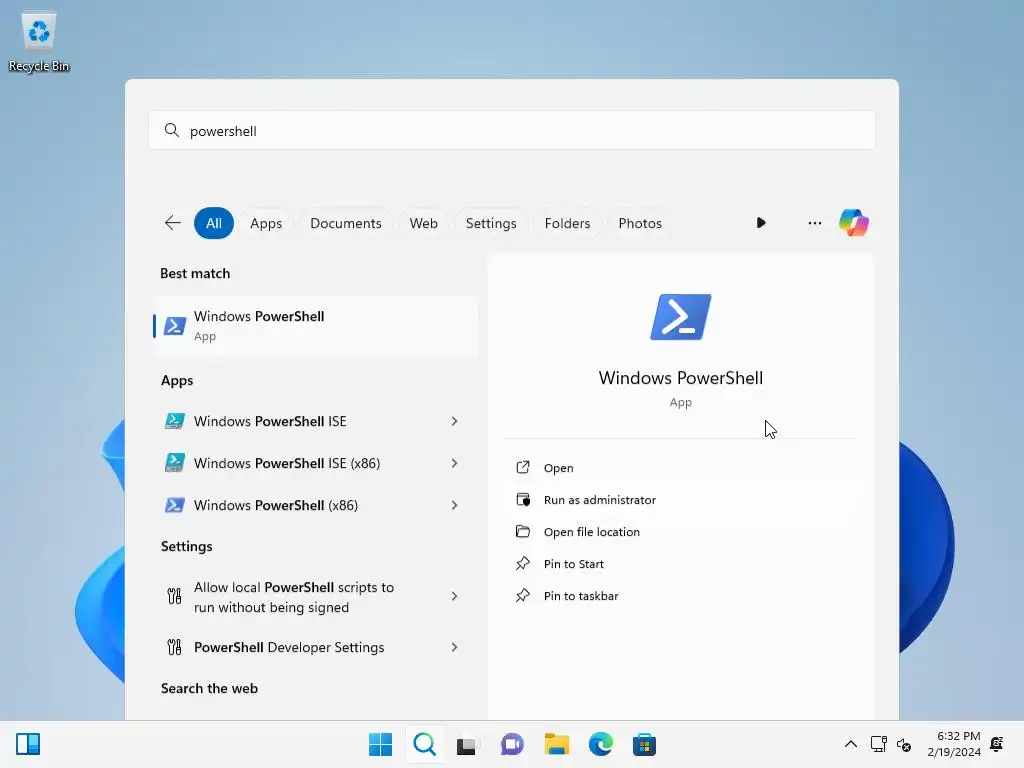Select the All filter tab

(x=214, y=223)
